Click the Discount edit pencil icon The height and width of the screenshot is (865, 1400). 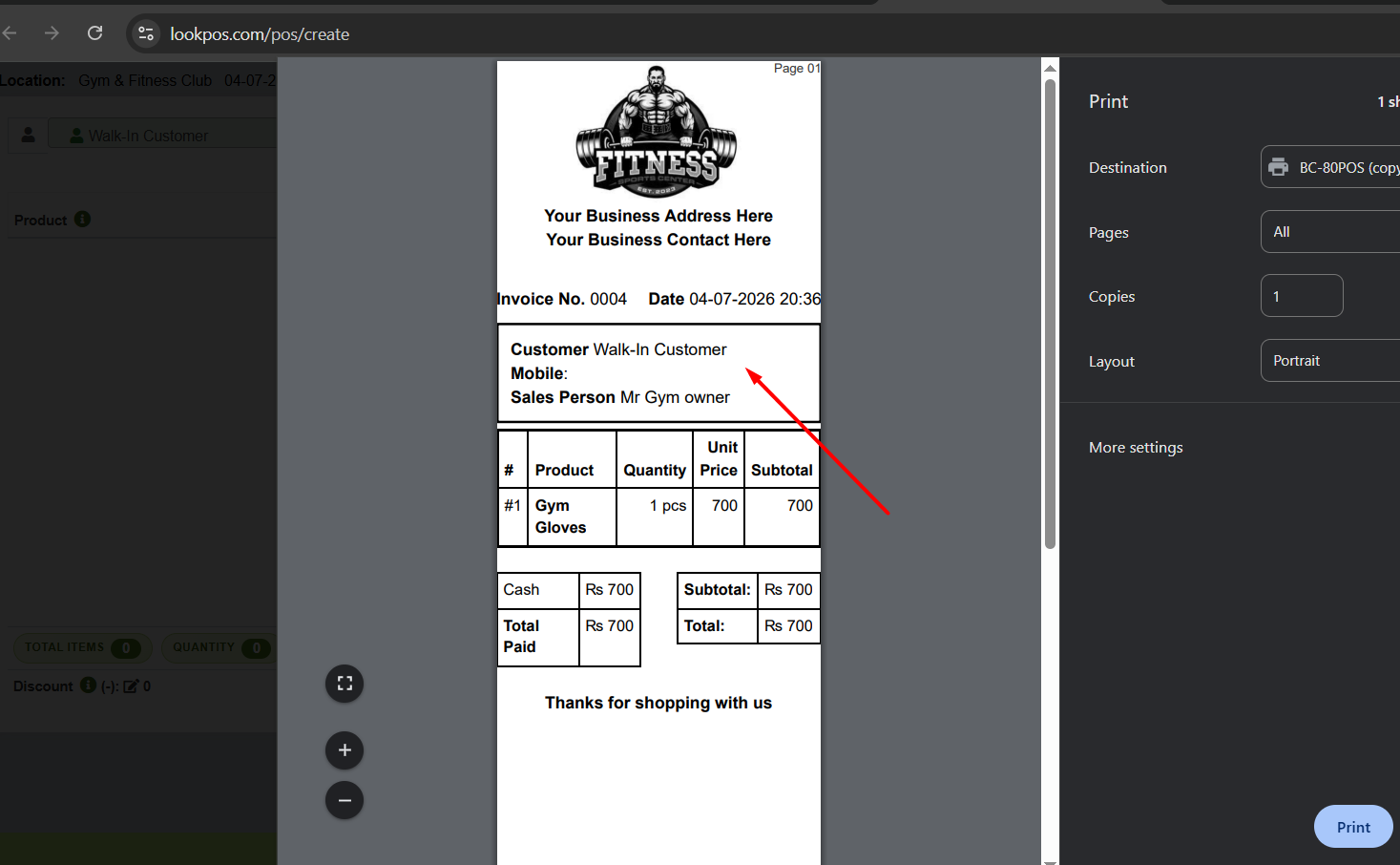[131, 686]
